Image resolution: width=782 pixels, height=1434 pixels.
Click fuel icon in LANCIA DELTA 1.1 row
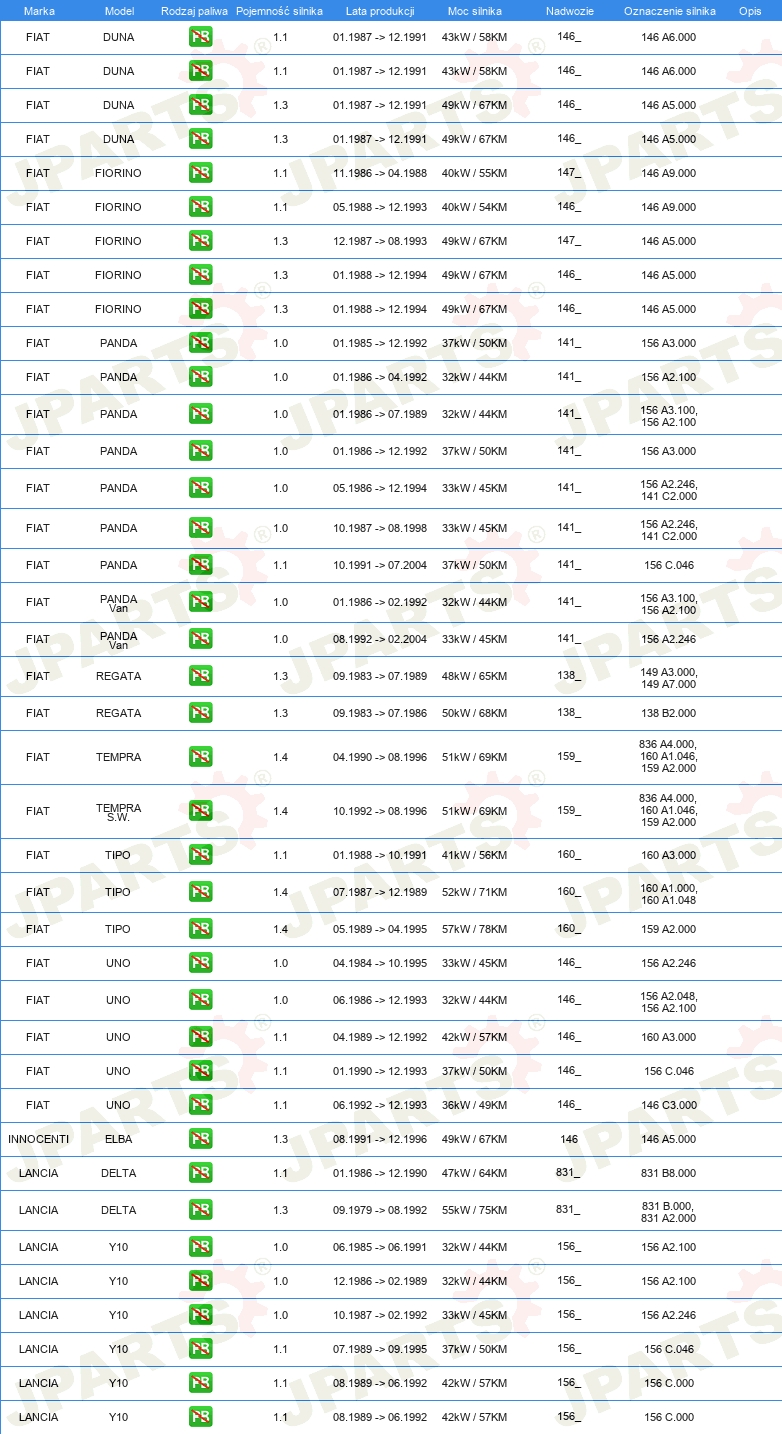pos(200,1173)
